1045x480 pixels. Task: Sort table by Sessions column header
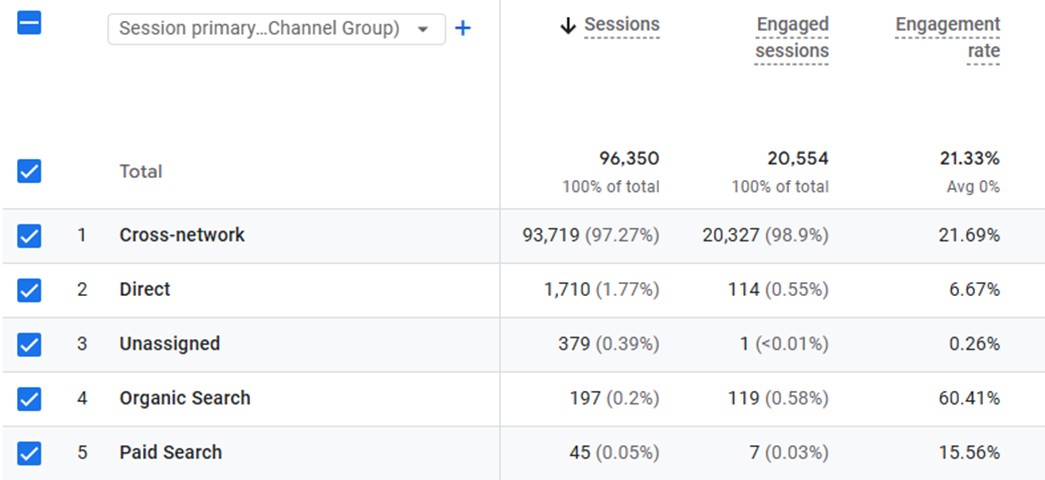pos(621,25)
